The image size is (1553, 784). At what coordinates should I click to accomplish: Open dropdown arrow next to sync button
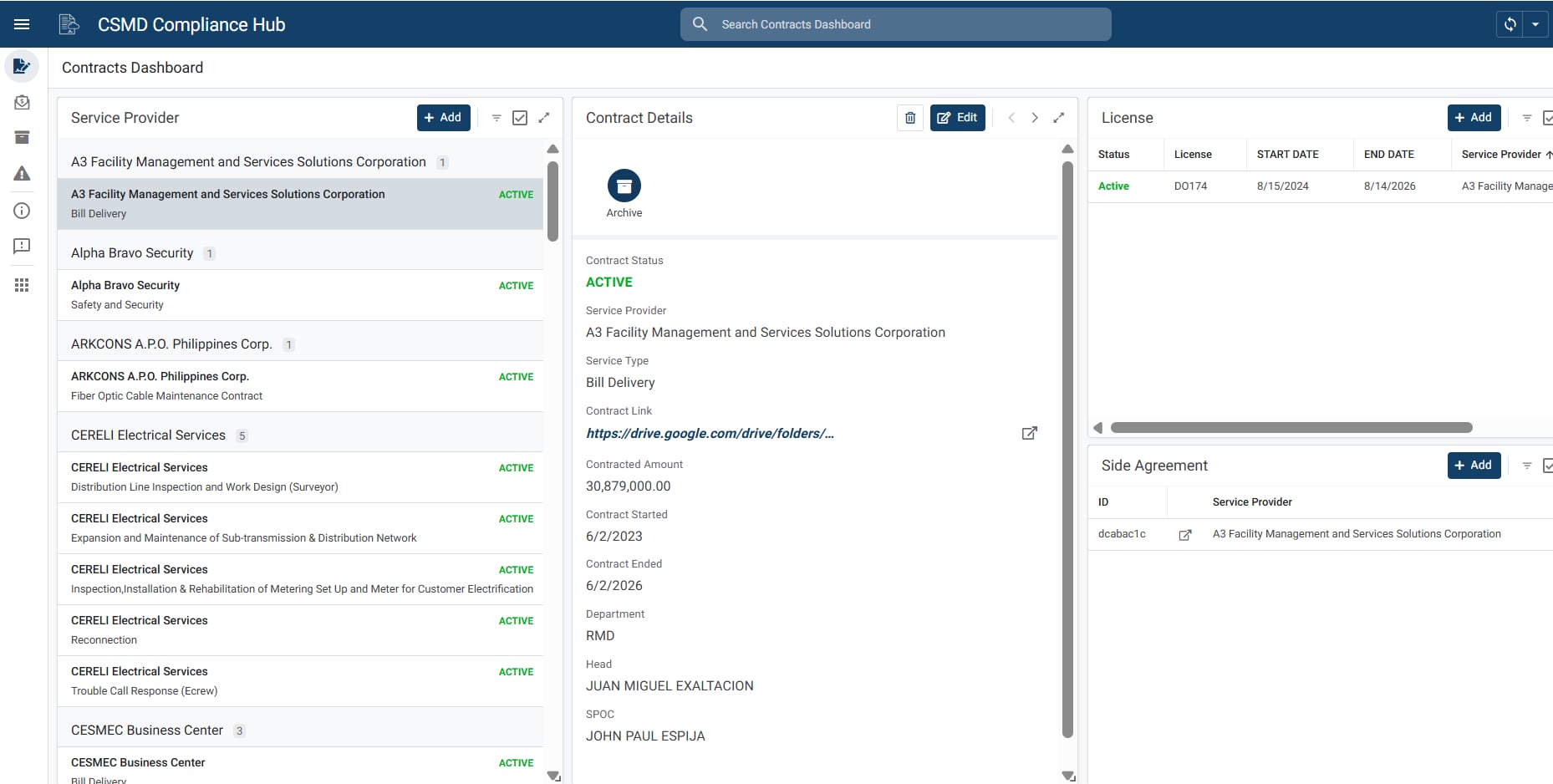pos(1535,24)
